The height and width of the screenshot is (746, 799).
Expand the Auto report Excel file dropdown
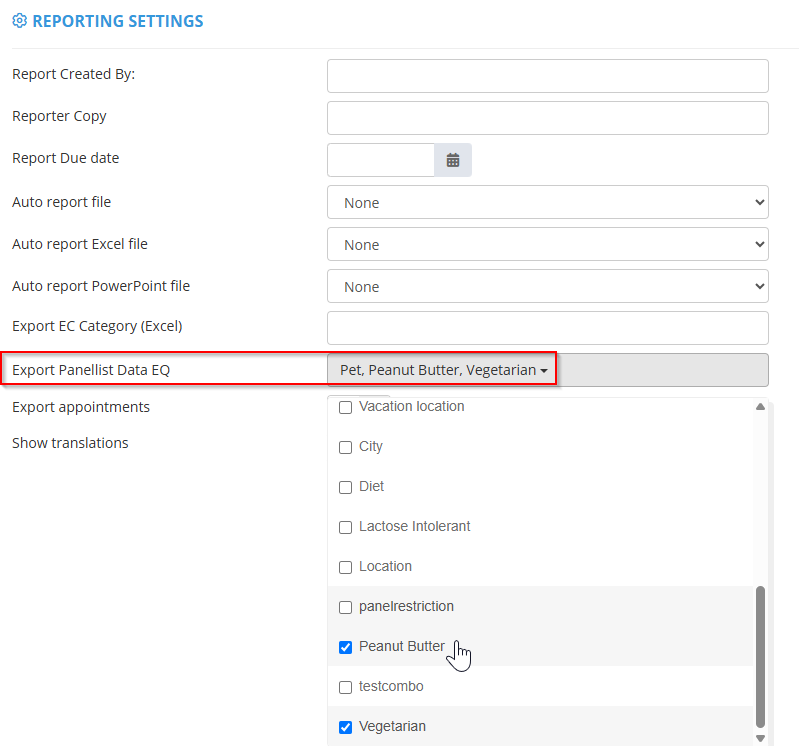[x=547, y=244]
